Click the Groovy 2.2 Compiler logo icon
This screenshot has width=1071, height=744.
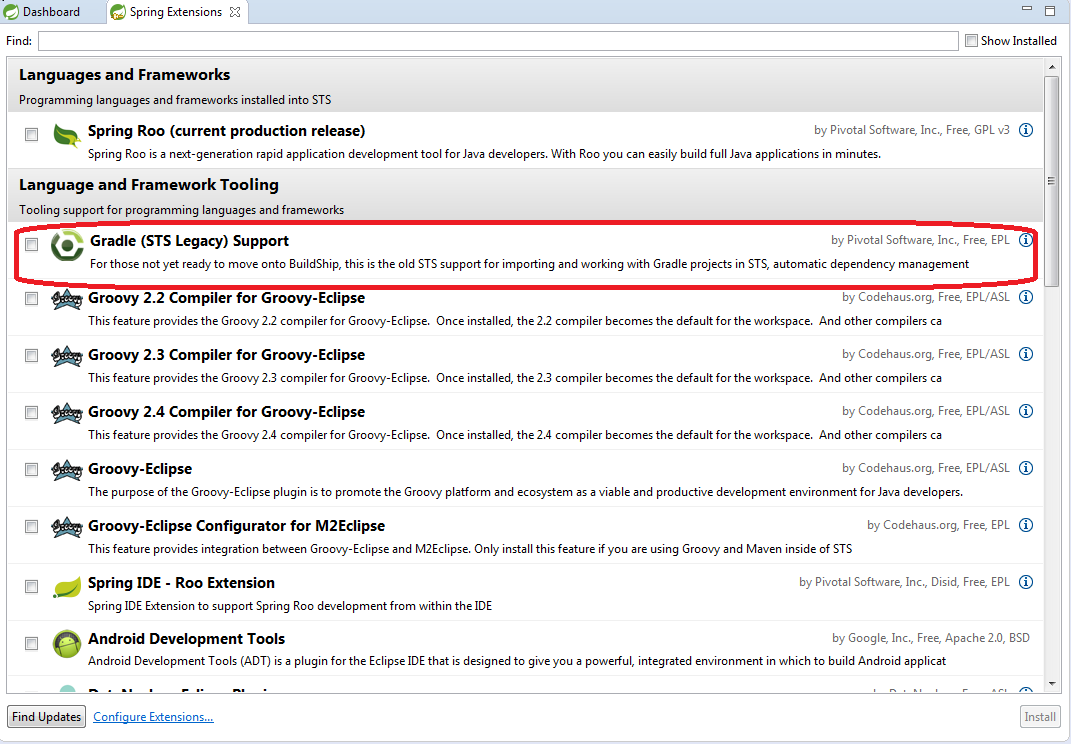[x=67, y=299]
